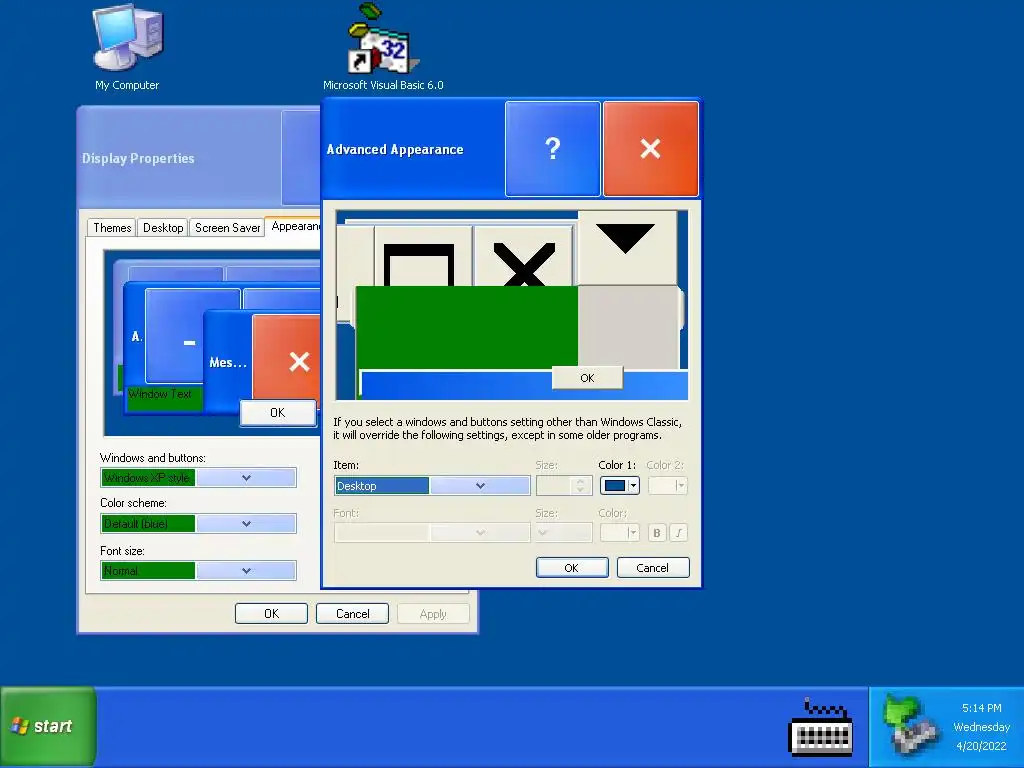
Task: Click the disabled Font Size dropdown
Action: coord(564,533)
